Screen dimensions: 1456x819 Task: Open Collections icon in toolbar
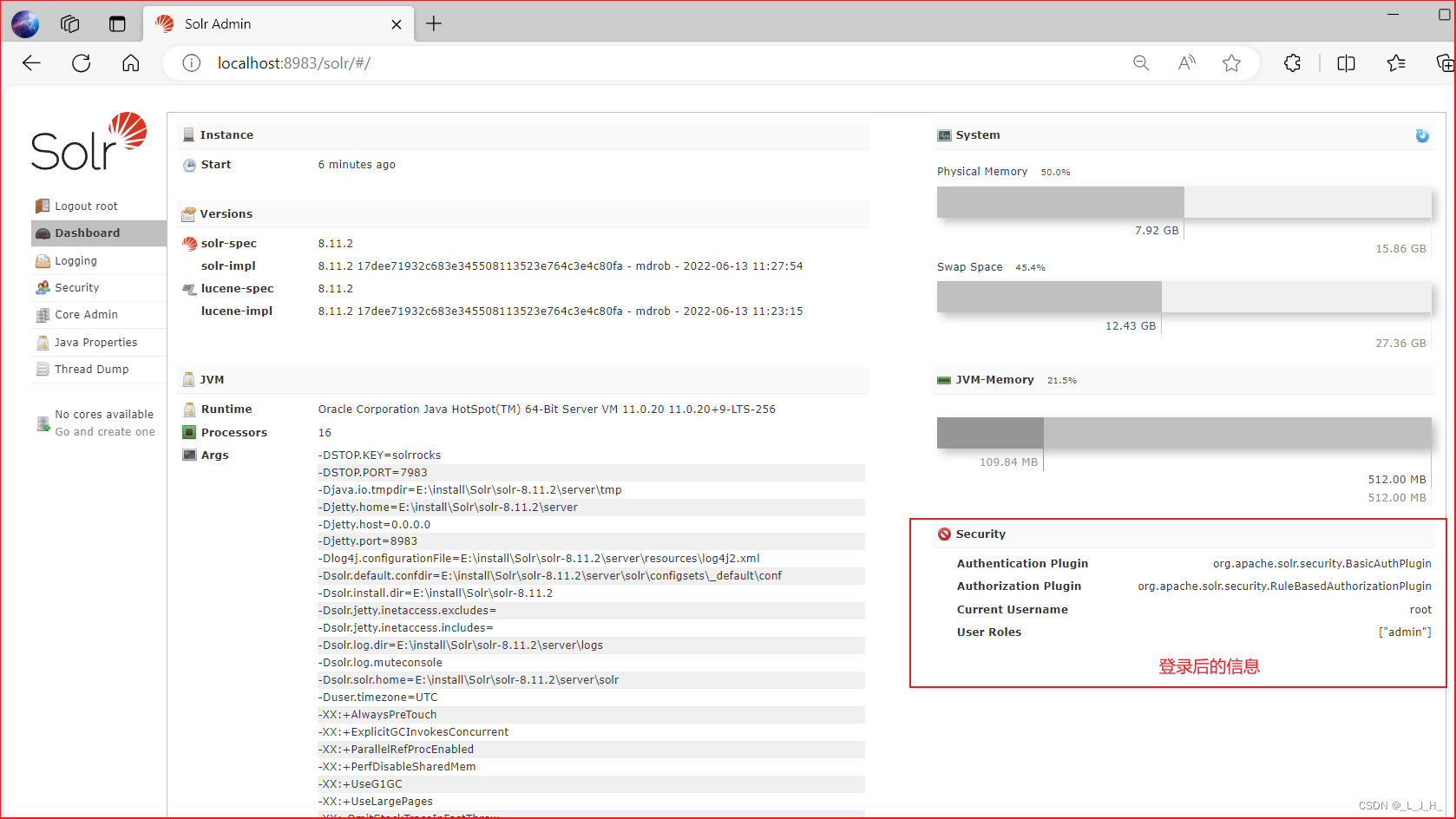(x=1445, y=63)
